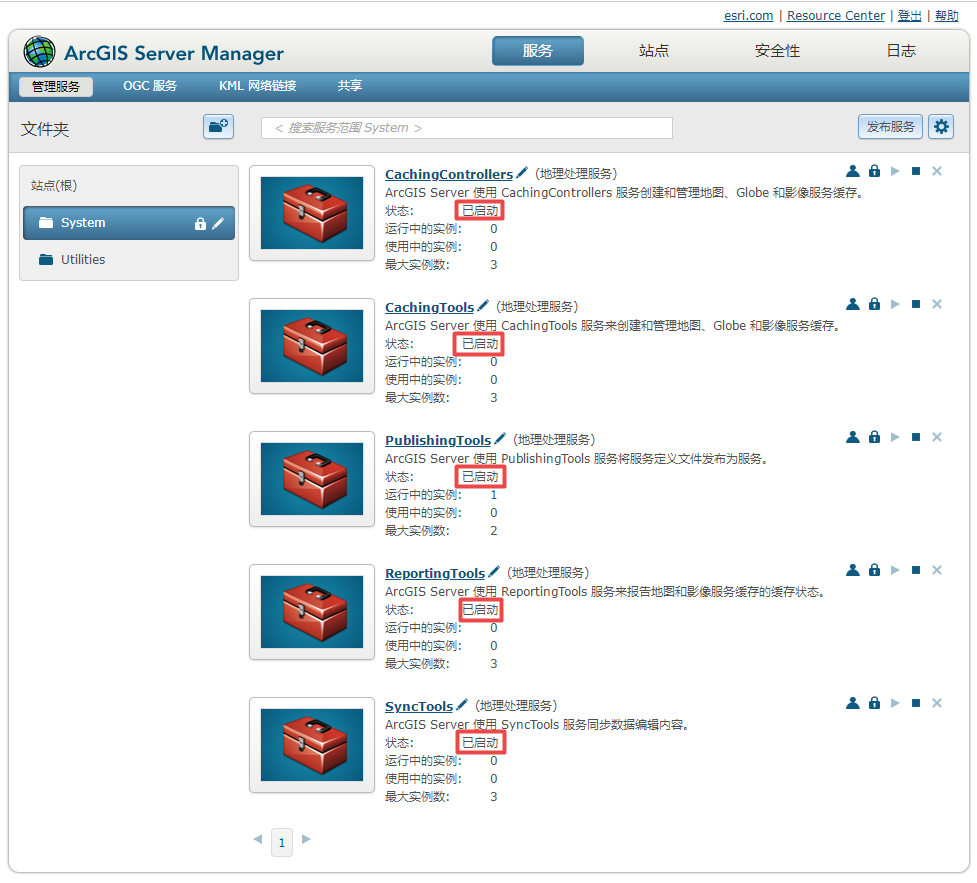Viewport: 977px width, 883px height.
Task: Open the Resource Center link
Action: click(x=836, y=16)
